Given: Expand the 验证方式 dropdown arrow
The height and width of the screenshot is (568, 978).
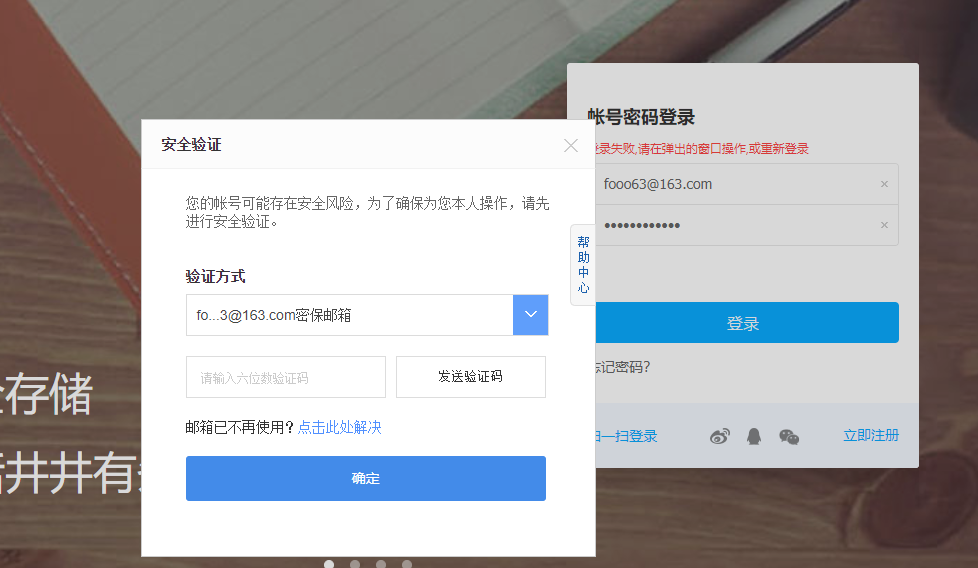Looking at the screenshot, I should [530, 315].
